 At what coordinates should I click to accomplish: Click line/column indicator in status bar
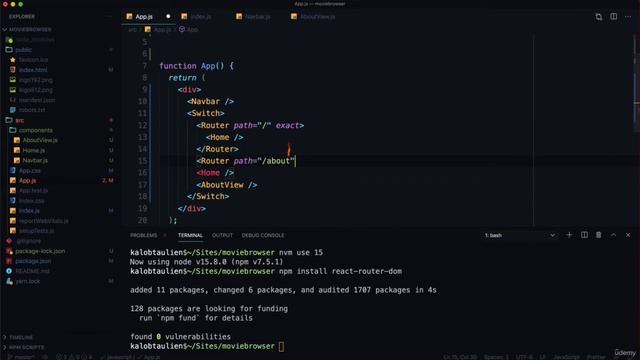[460, 357]
